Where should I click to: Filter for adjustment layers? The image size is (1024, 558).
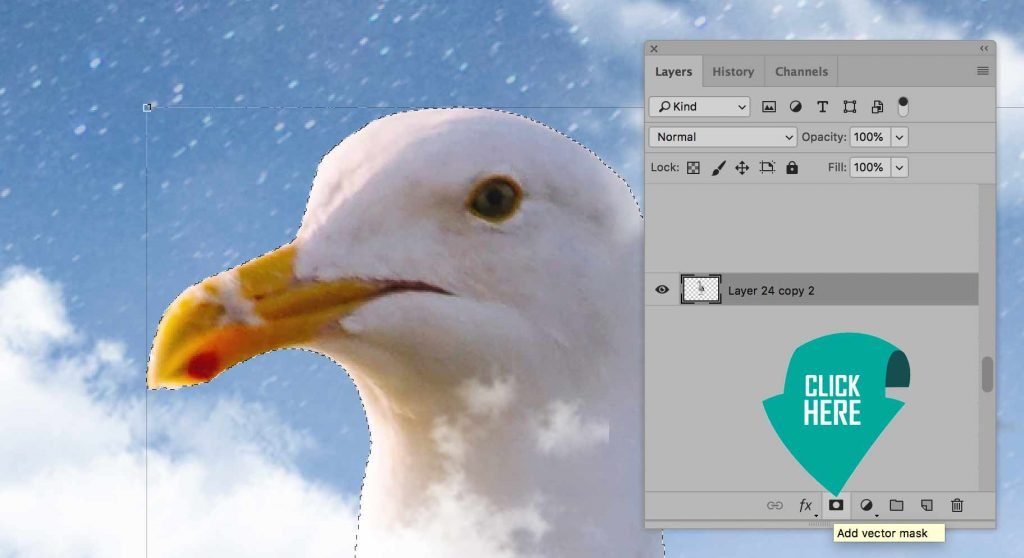795,107
